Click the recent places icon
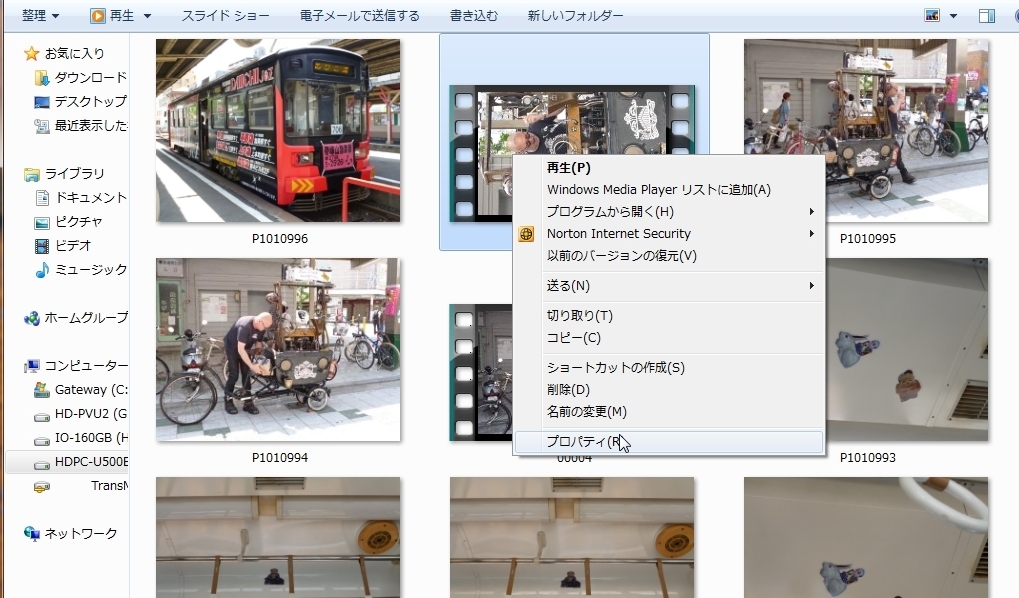This screenshot has width=1019, height=598. (42, 126)
